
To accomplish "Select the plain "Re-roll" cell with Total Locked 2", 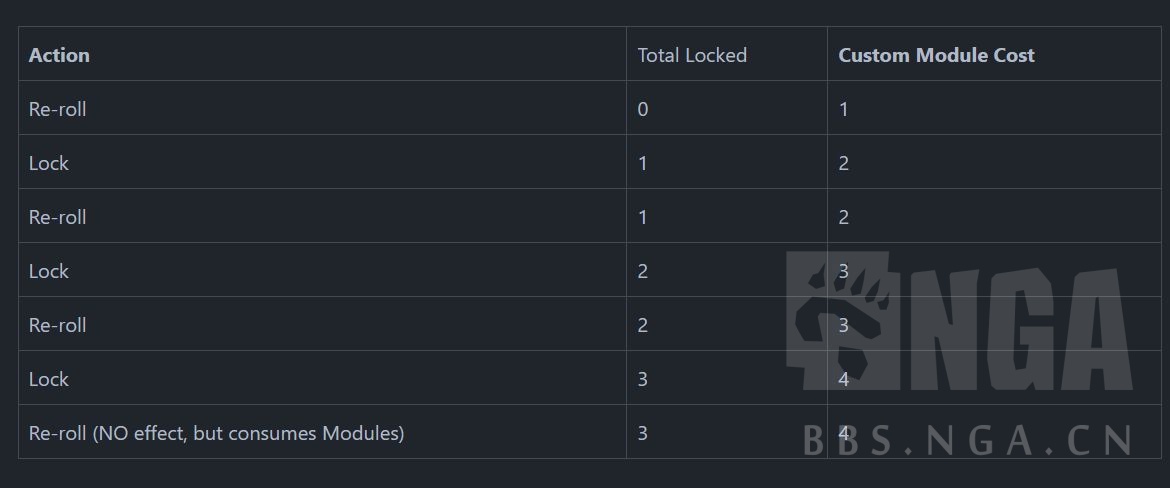I will (x=57, y=325).
